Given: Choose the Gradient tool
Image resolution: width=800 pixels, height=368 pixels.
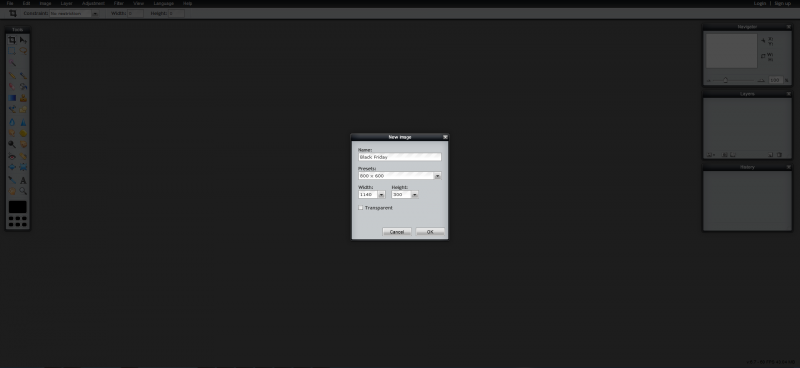Looking at the screenshot, I should 12,98.
